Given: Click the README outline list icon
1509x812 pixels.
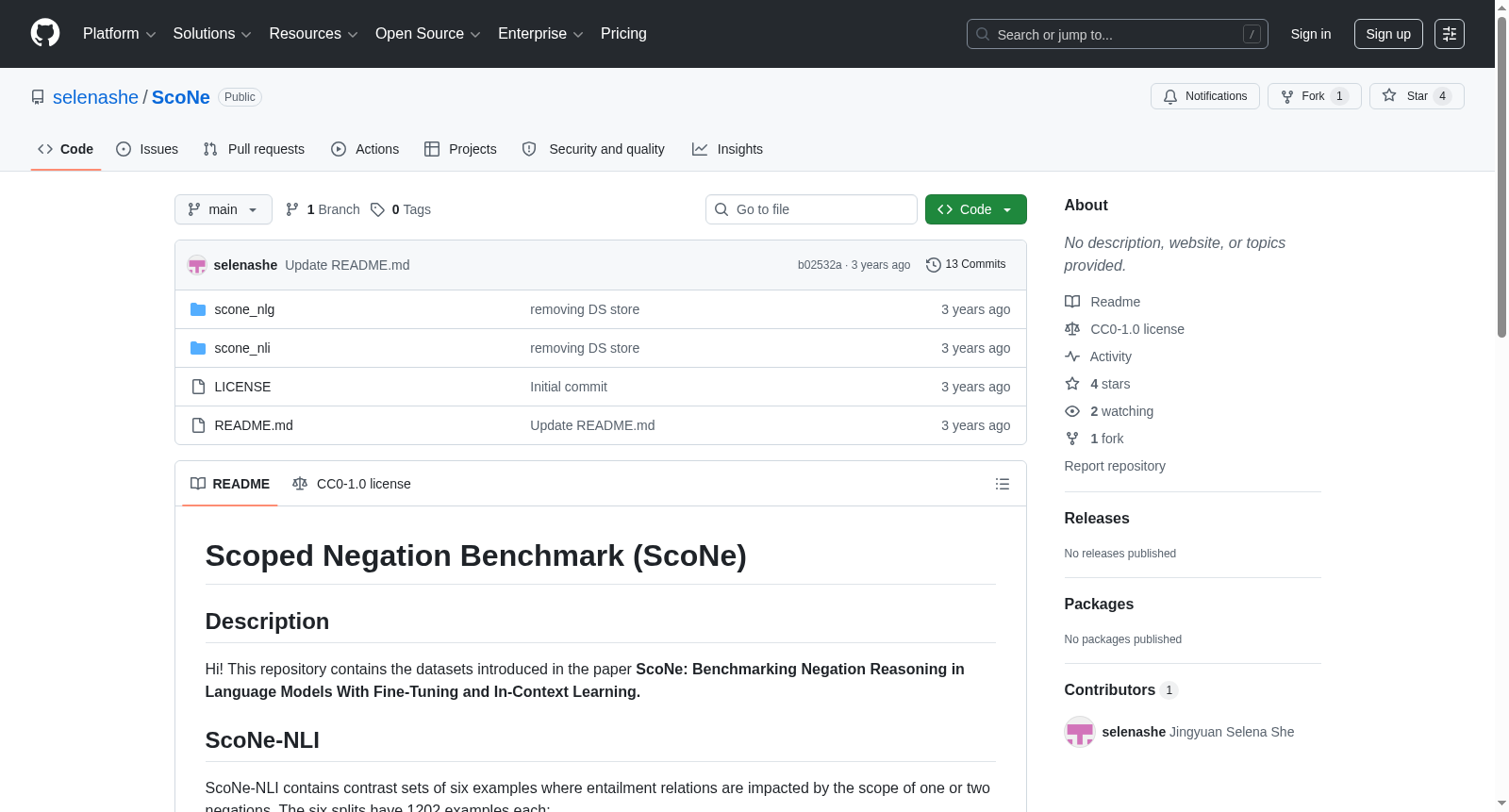Looking at the screenshot, I should tap(1002, 484).
